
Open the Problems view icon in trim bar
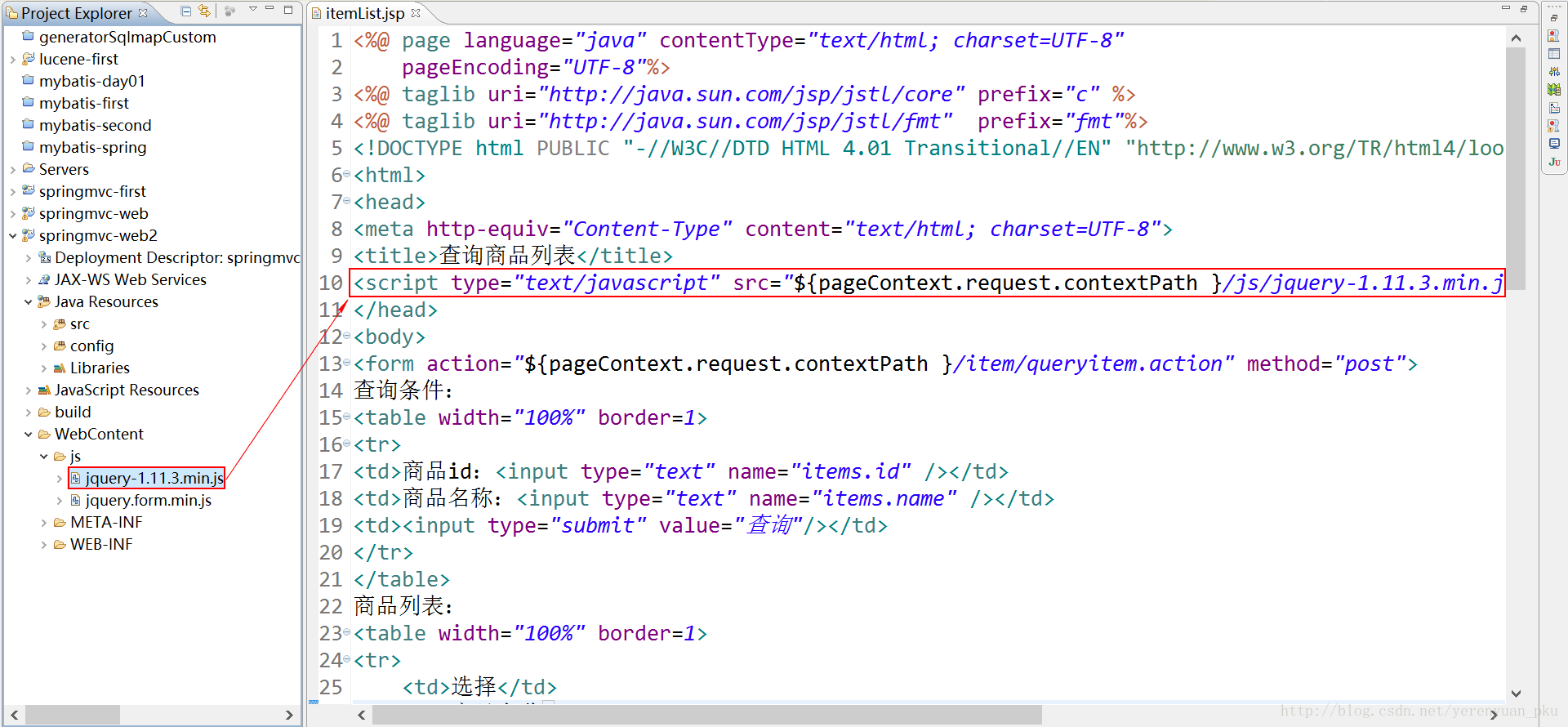click(1554, 126)
